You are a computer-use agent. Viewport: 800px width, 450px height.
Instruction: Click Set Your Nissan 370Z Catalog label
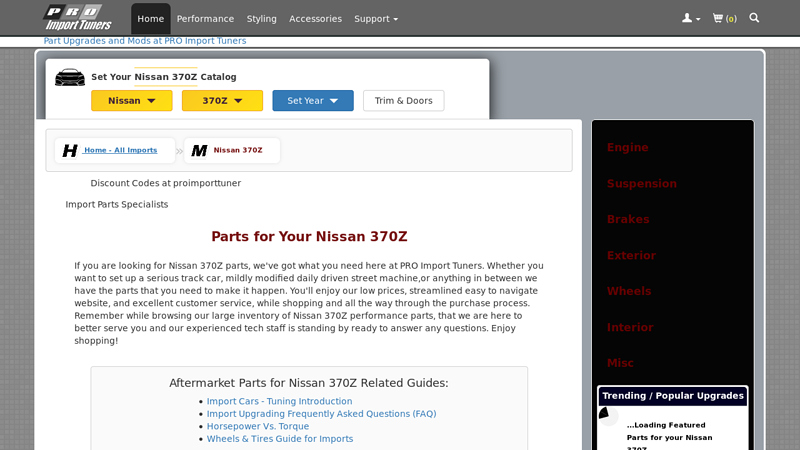tap(164, 77)
